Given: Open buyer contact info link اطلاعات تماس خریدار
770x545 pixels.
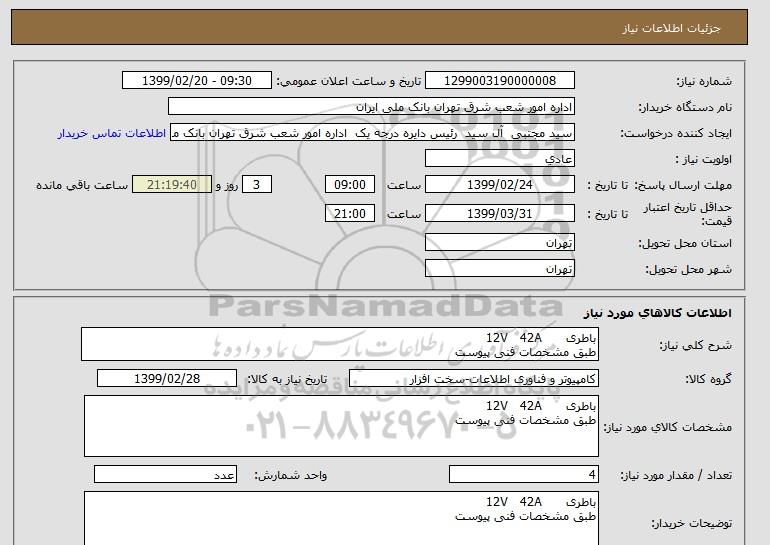Looking at the screenshot, I should (x=111, y=133).
